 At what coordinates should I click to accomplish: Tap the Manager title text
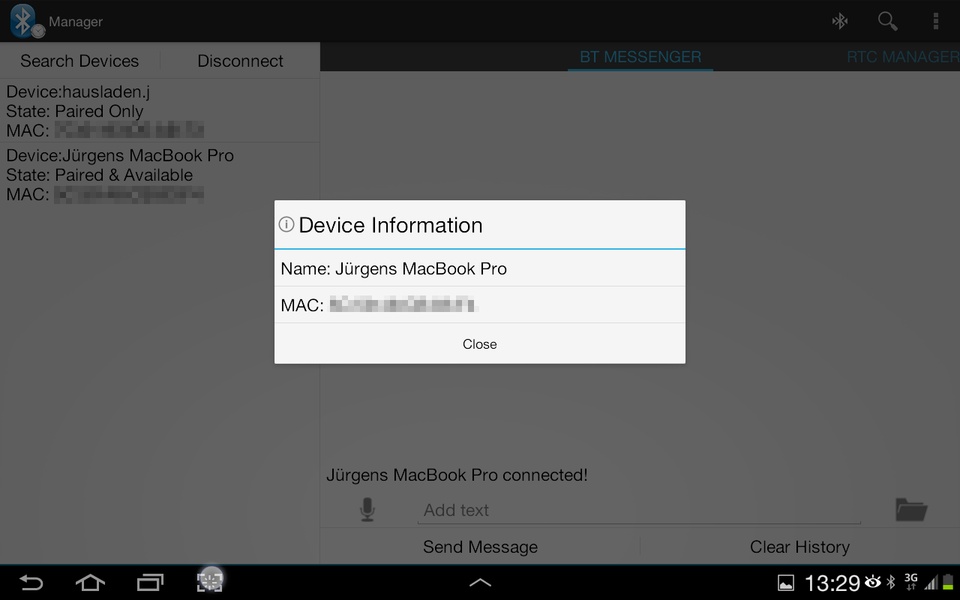coord(75,21)
